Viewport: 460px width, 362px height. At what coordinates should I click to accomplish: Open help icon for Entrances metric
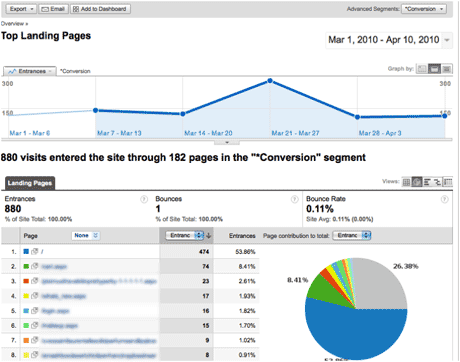tap(144, 199)
